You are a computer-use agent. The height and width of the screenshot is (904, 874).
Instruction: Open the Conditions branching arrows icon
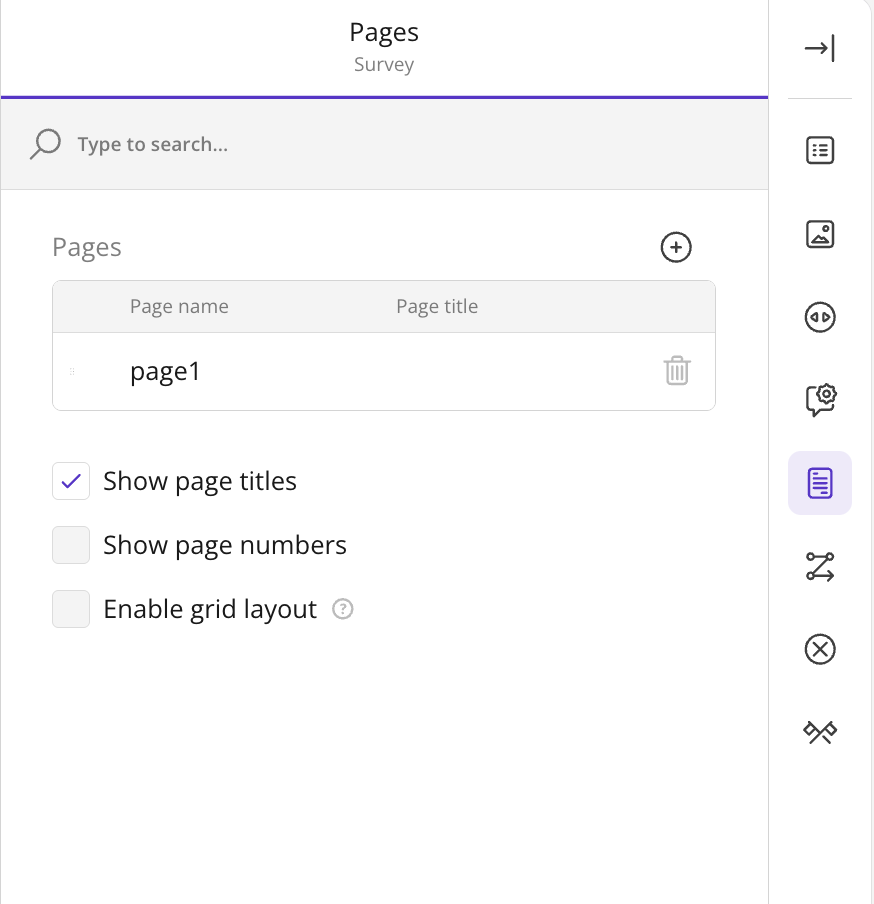tap(819, 566)
